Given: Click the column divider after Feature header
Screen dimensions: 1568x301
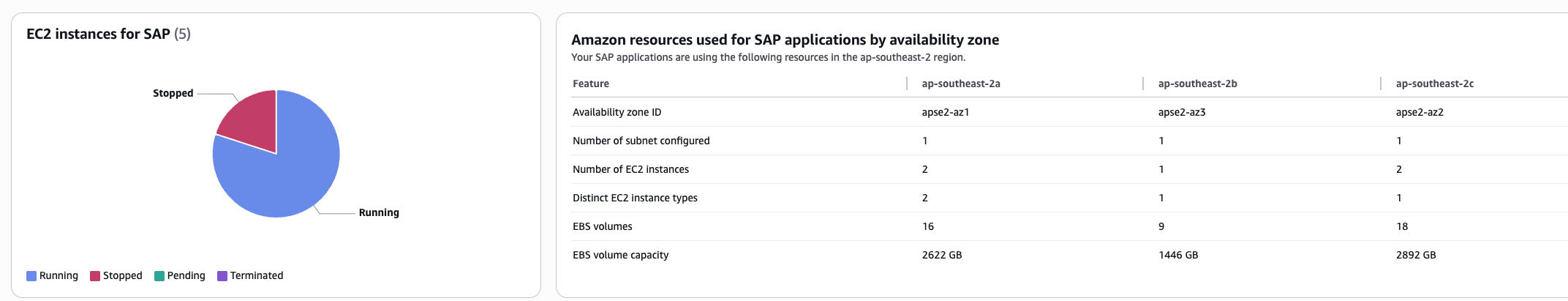Looking at the screenshot, I should point(907,83).
